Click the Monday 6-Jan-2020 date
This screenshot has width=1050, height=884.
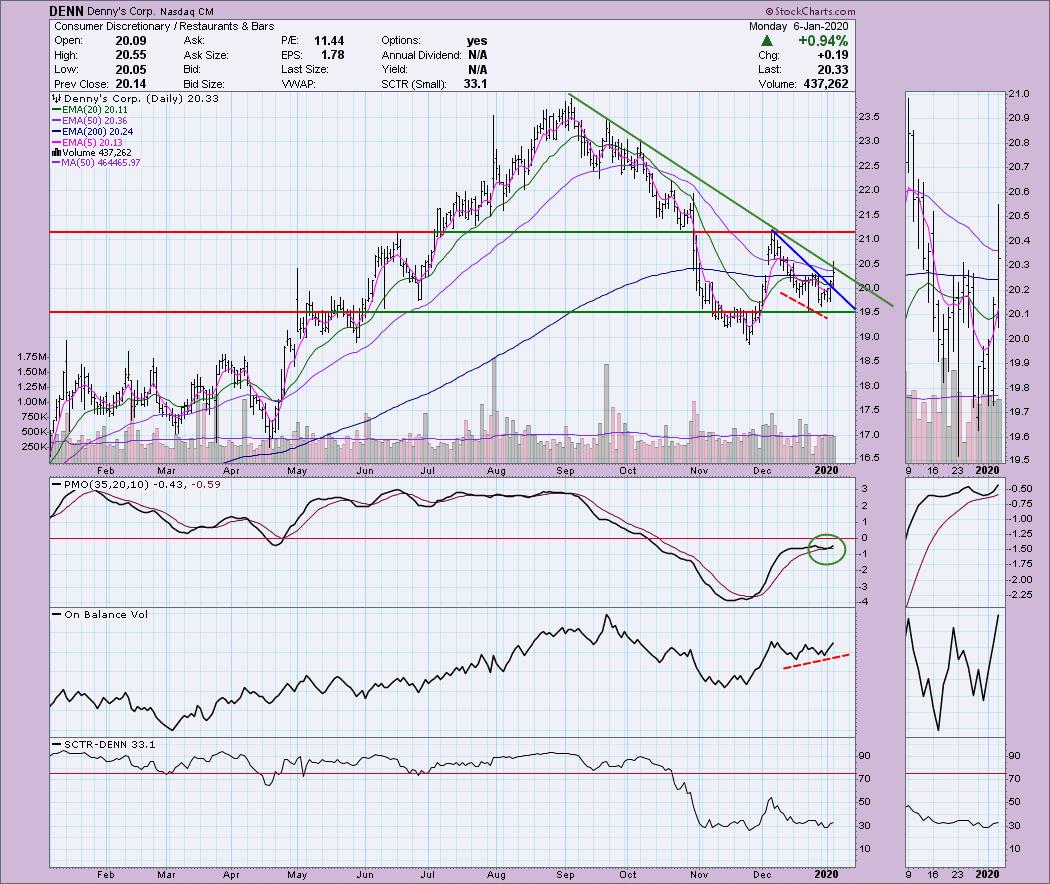[798, 26]
